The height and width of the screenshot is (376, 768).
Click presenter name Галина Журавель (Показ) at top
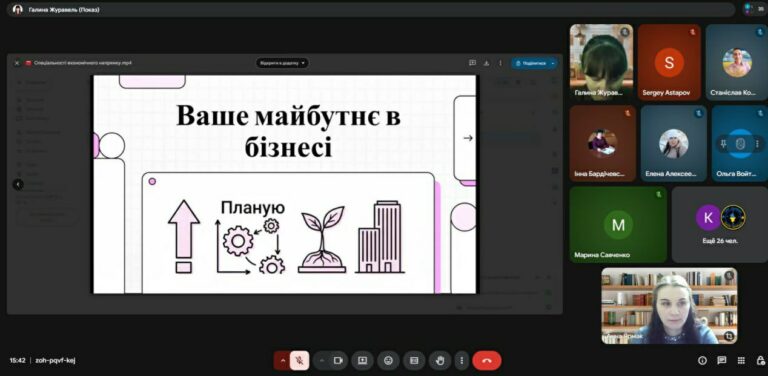coord(64,9)
